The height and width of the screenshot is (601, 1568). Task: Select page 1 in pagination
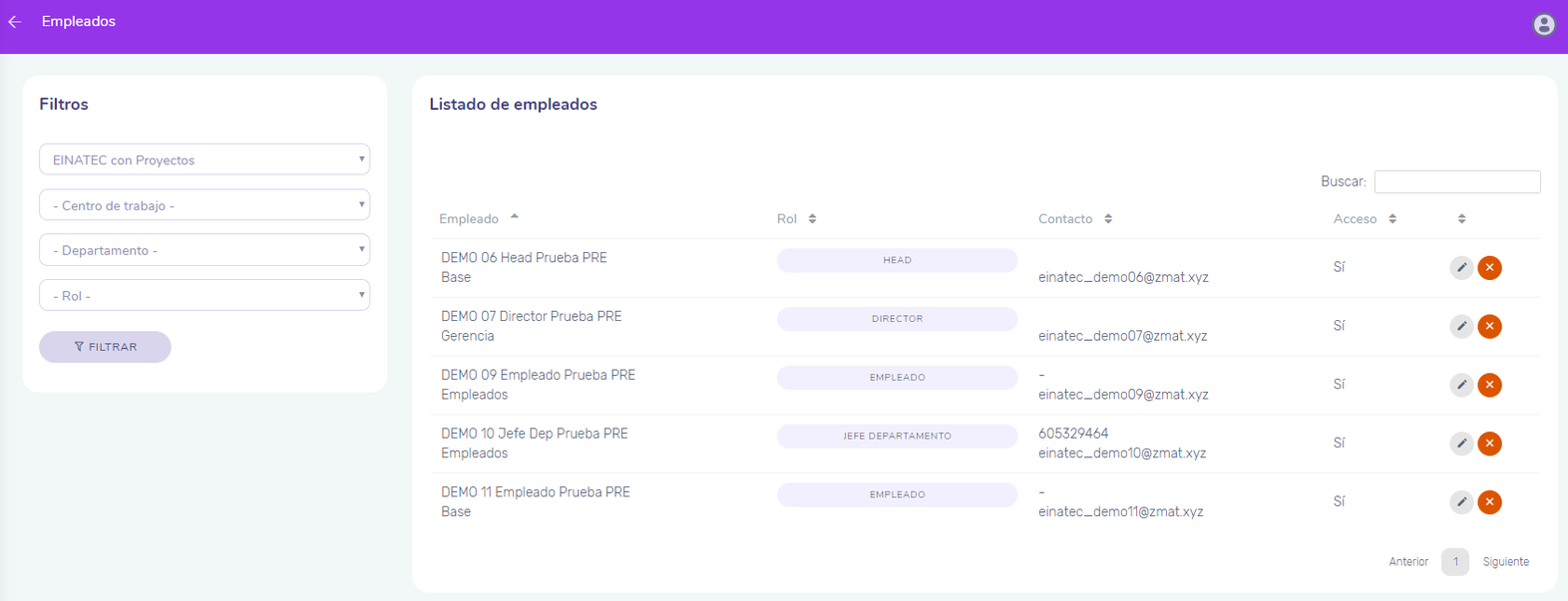pos(1454,562)
